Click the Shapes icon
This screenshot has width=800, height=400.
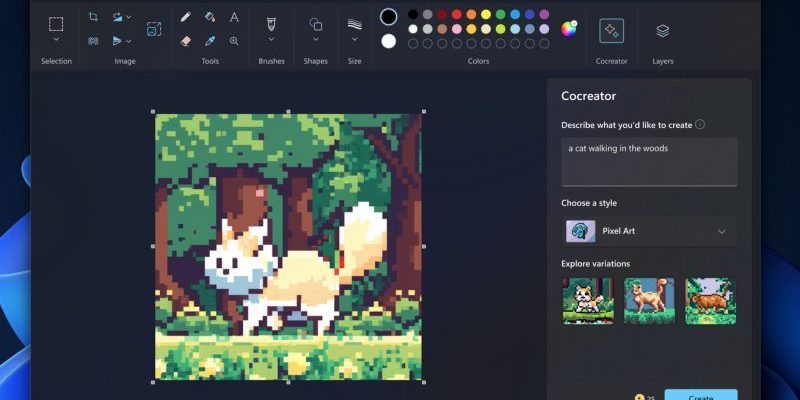pos(316,23)
